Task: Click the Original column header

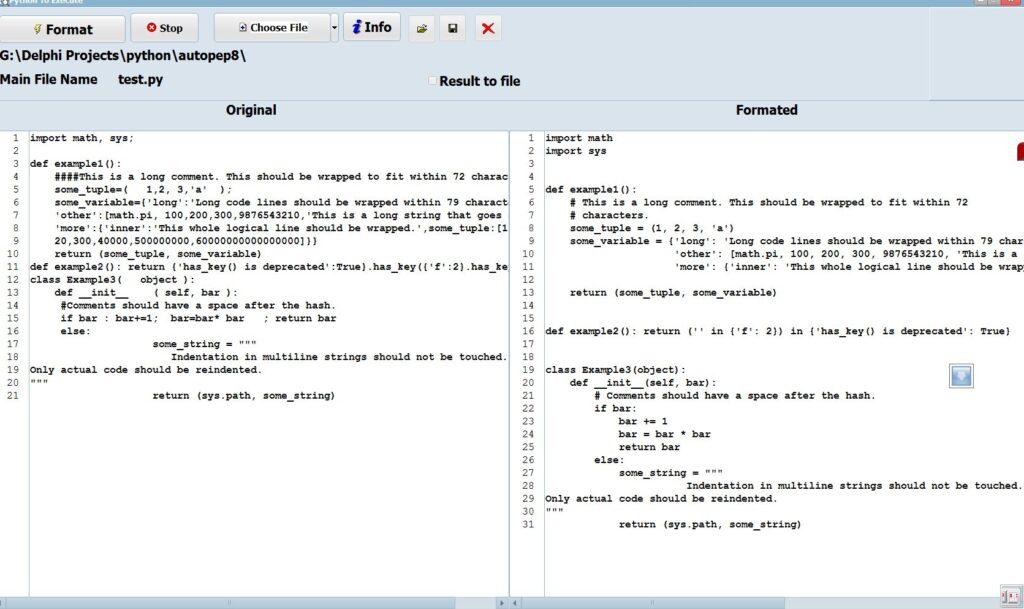Action: pyautogui.click(x=251, y=110)
